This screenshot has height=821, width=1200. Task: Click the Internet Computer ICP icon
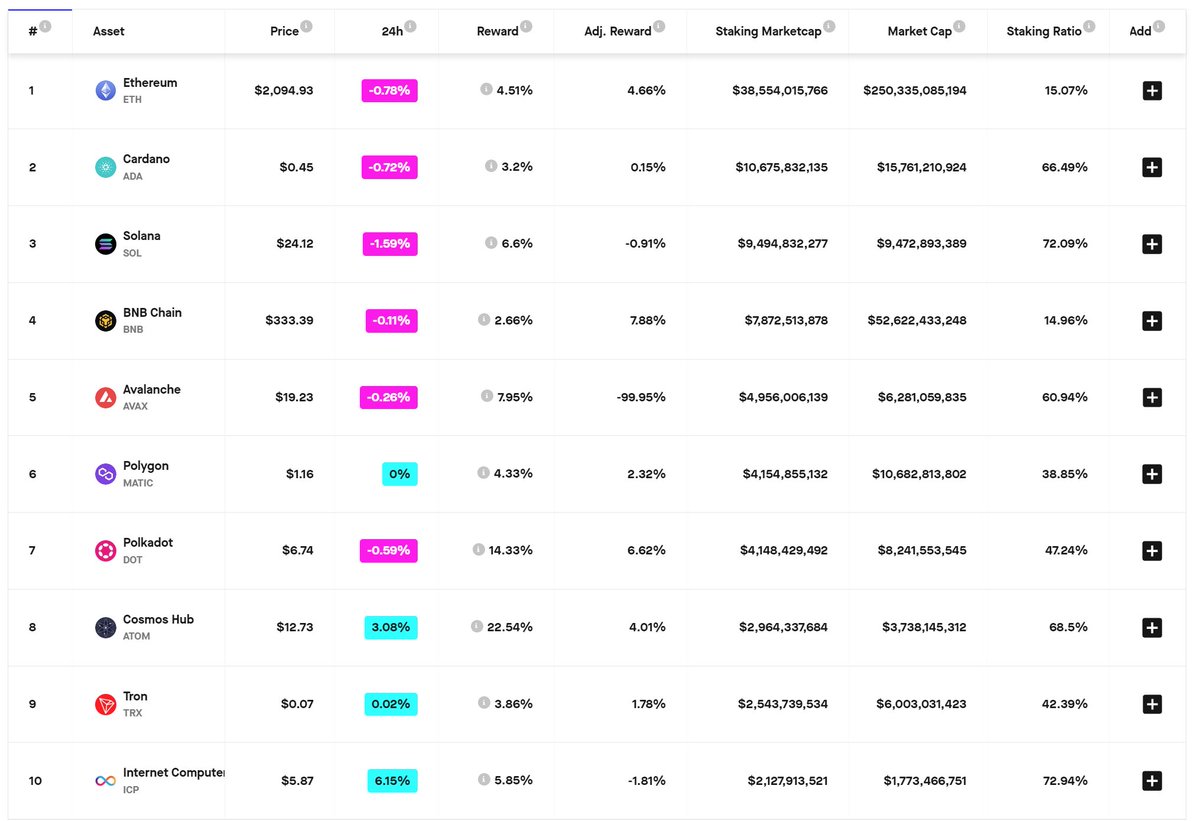pos(104,780)
